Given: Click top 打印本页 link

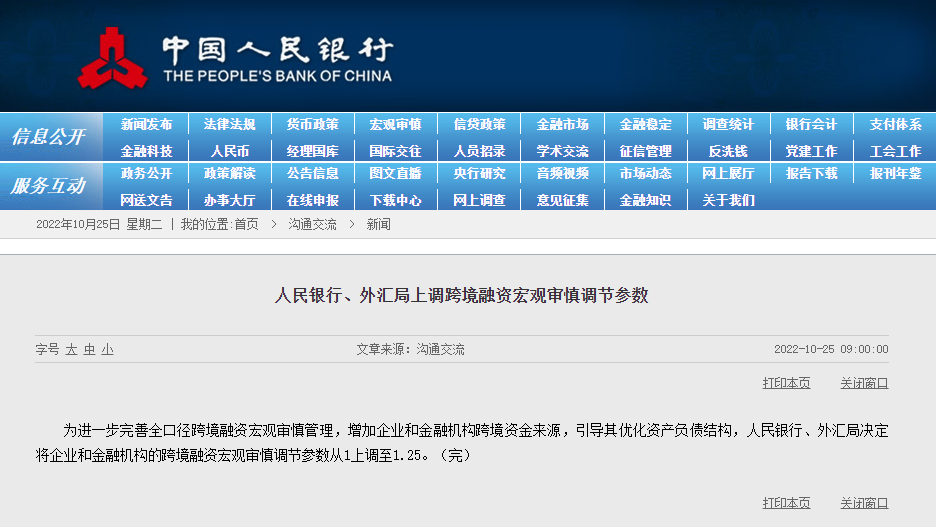Looking at the screenshot, I should point(786,383).
